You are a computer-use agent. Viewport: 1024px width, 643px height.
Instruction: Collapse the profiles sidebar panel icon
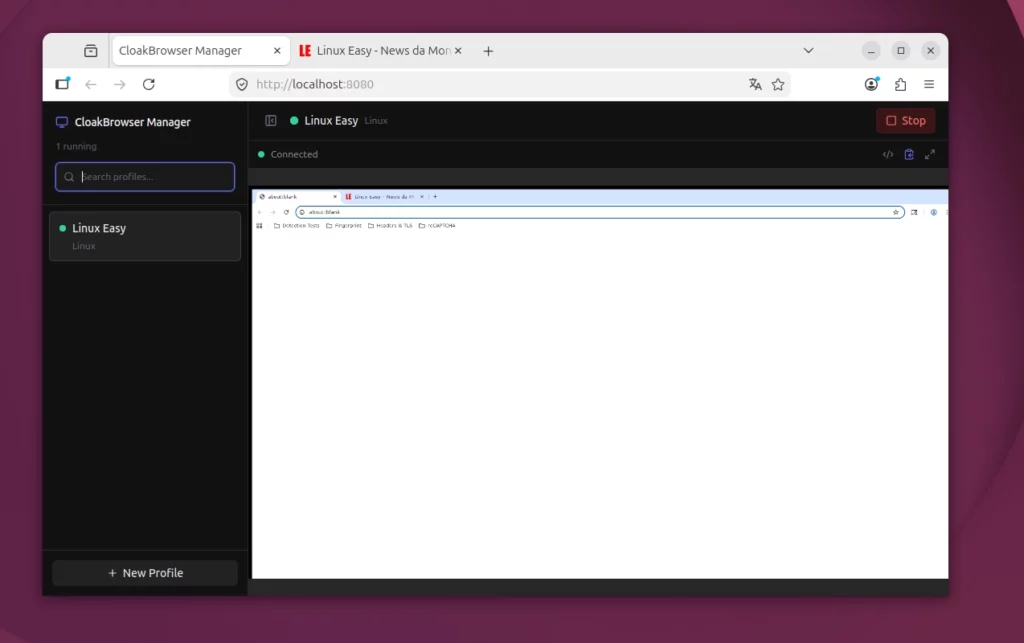click(271, 121)
